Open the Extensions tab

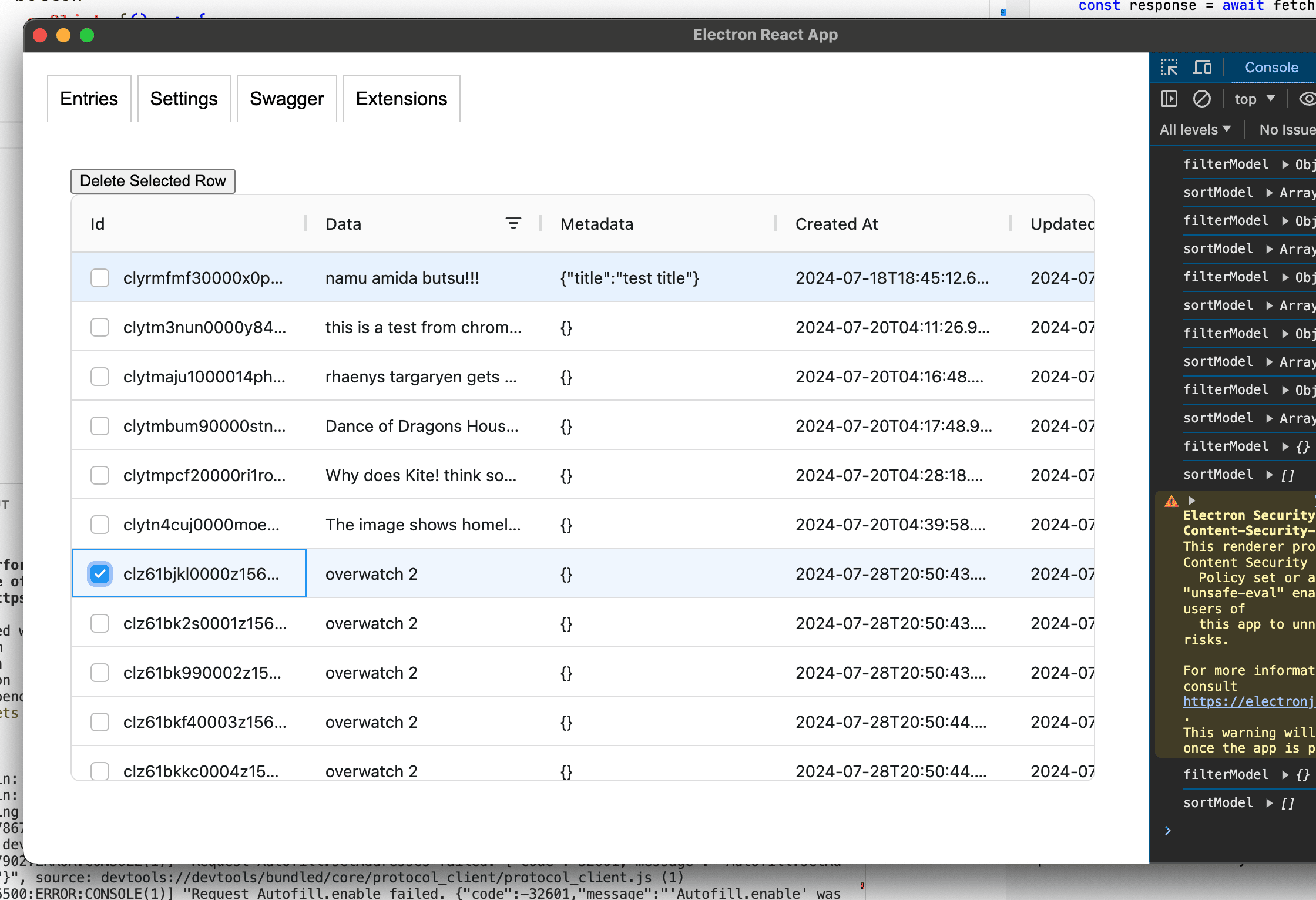click(x=401, y=99)
